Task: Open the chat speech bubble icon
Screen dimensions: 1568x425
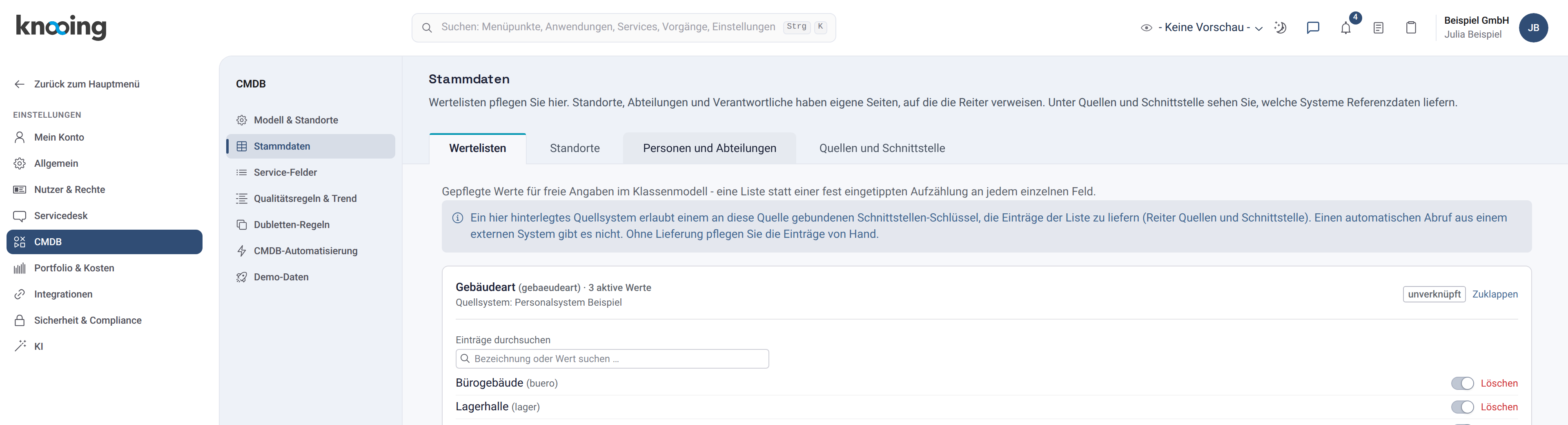Action: (x=1313, y=27)
